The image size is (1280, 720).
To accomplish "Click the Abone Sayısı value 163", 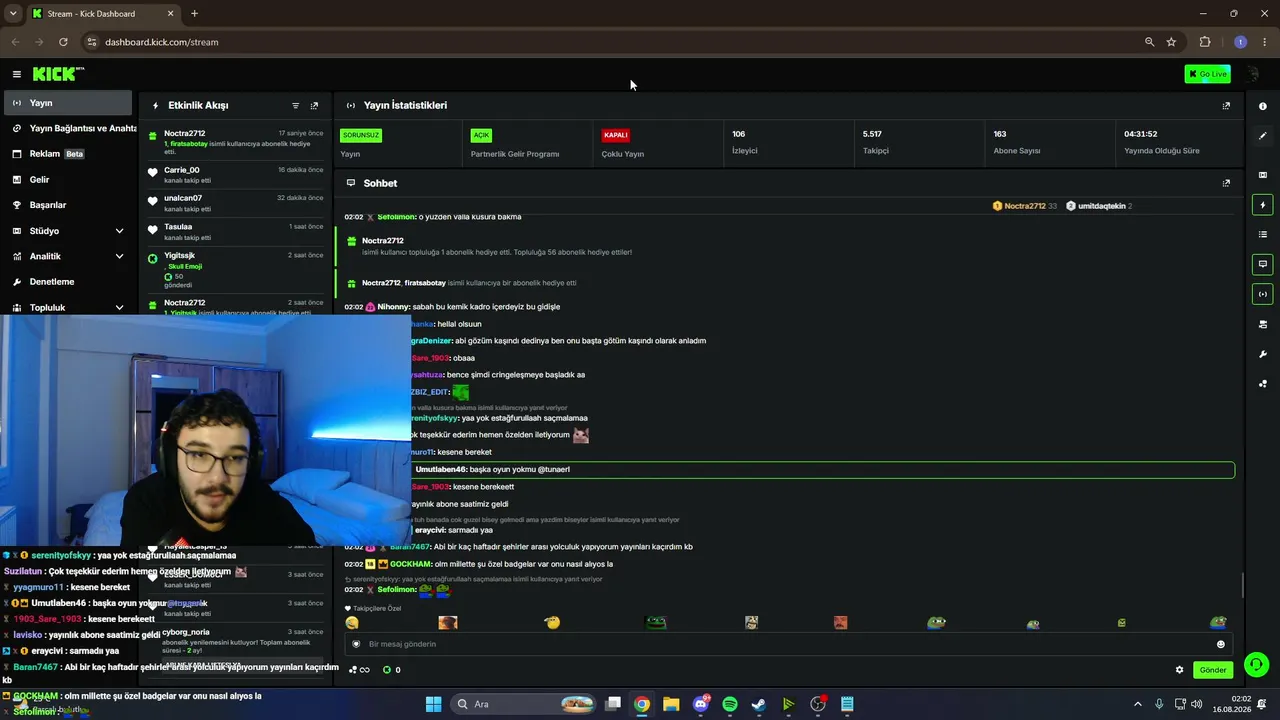I will pos(1000,134).
